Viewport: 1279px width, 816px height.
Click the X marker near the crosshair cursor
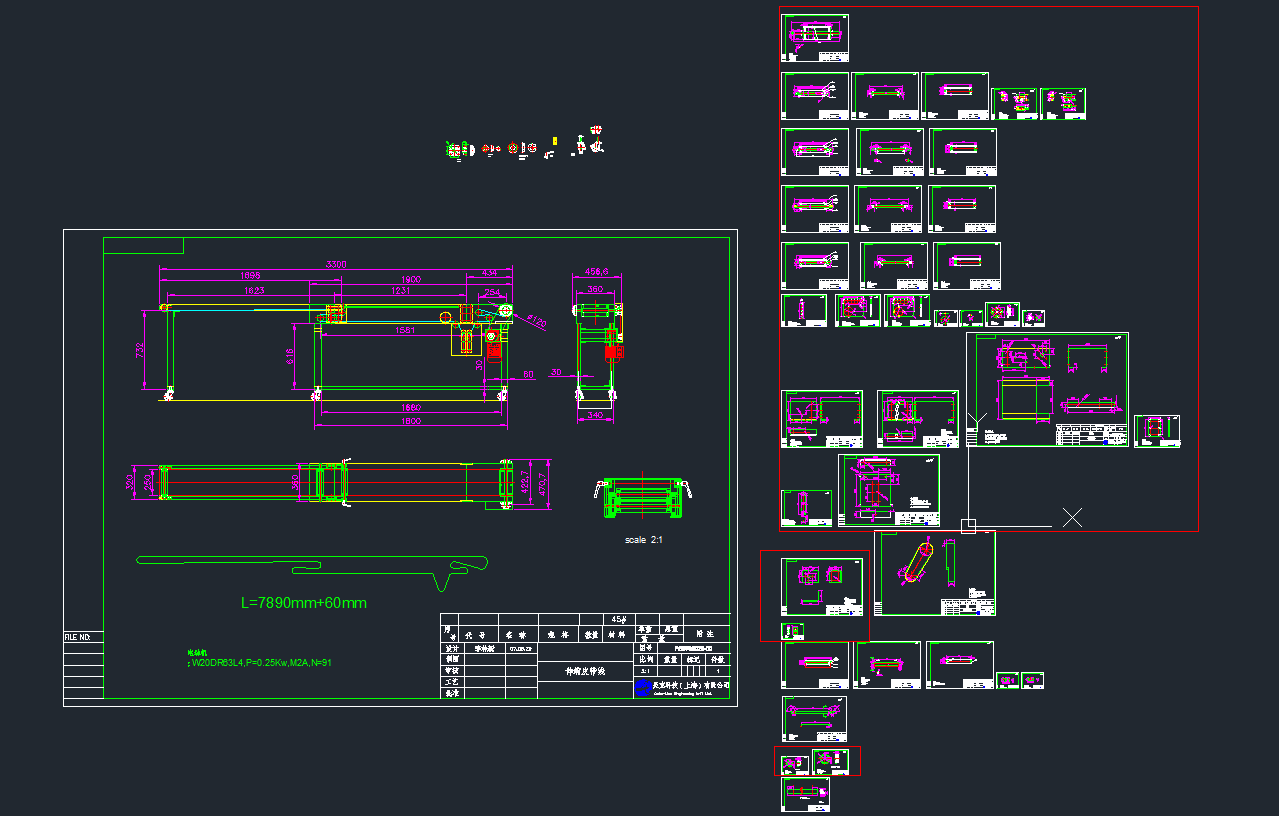point(1072,517)
